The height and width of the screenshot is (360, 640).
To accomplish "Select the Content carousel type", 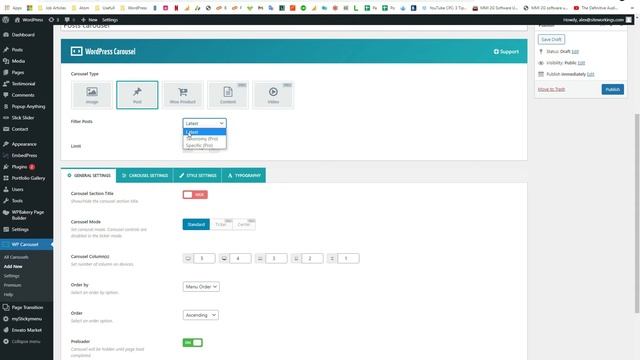I will 228,95.
